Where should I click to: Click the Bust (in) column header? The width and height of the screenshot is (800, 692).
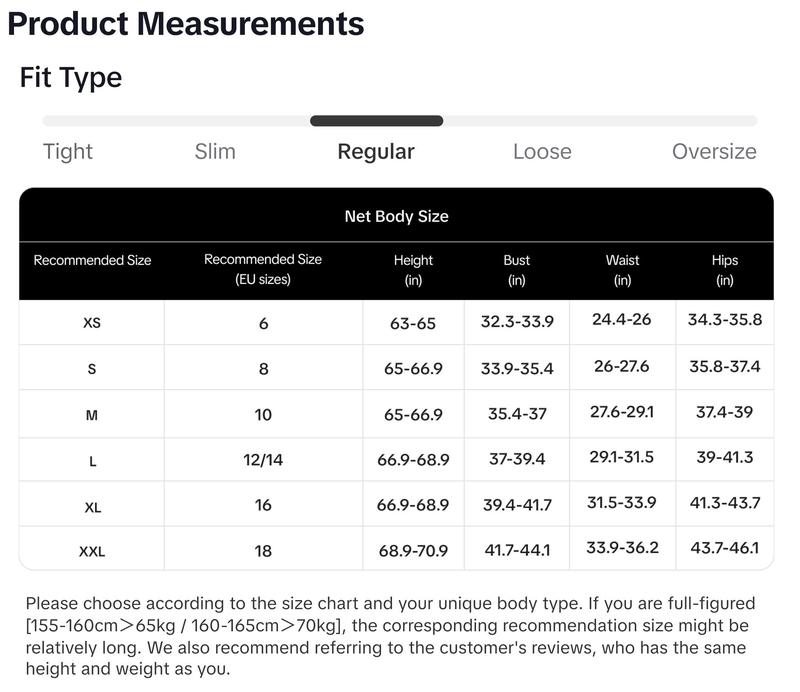click(x=517, y=270)
